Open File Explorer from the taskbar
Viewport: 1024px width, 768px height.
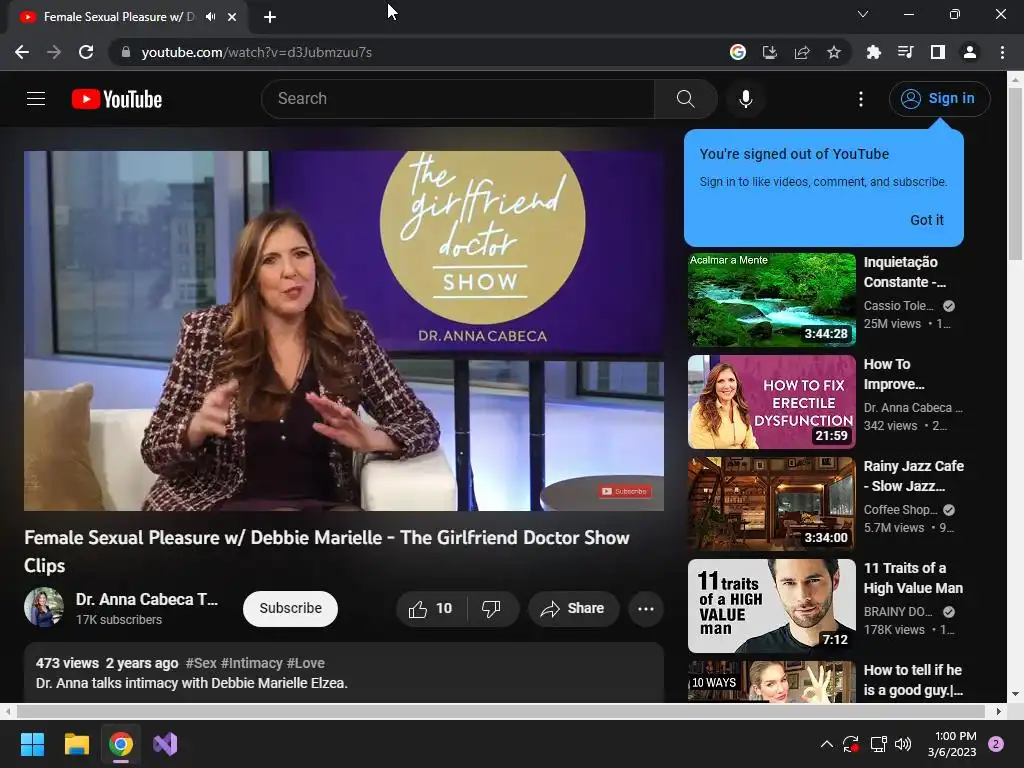(x=76, y=744)
